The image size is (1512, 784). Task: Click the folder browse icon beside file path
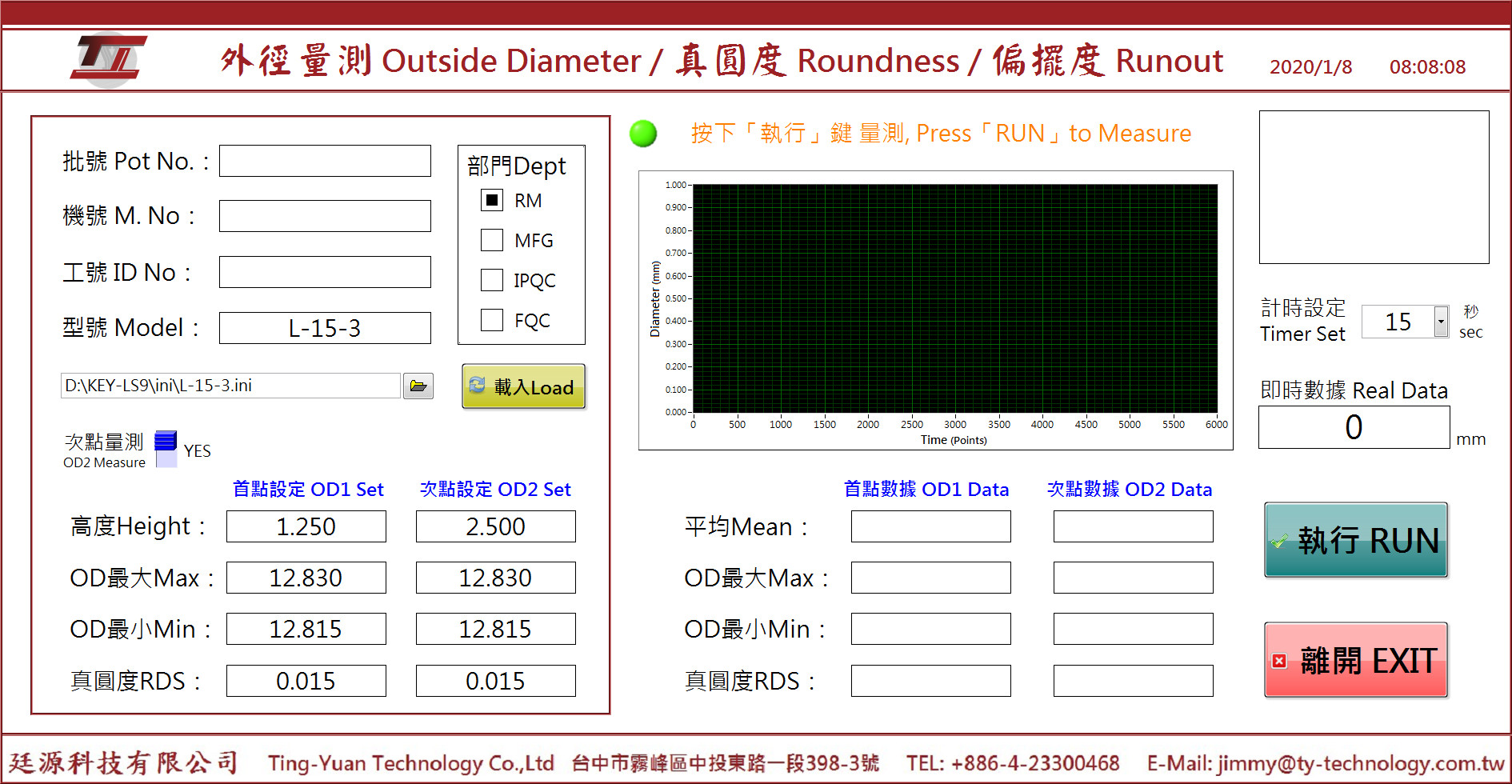click(x=418, y=386)
